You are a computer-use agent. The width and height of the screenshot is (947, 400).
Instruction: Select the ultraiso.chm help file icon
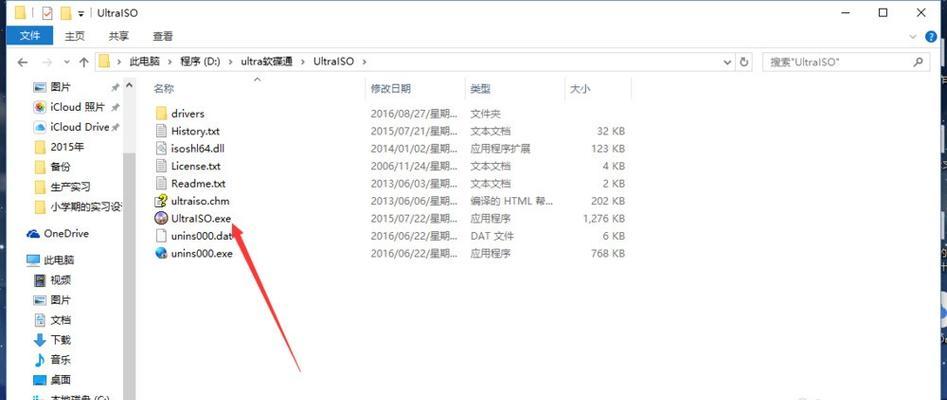(x=161, y=201)
